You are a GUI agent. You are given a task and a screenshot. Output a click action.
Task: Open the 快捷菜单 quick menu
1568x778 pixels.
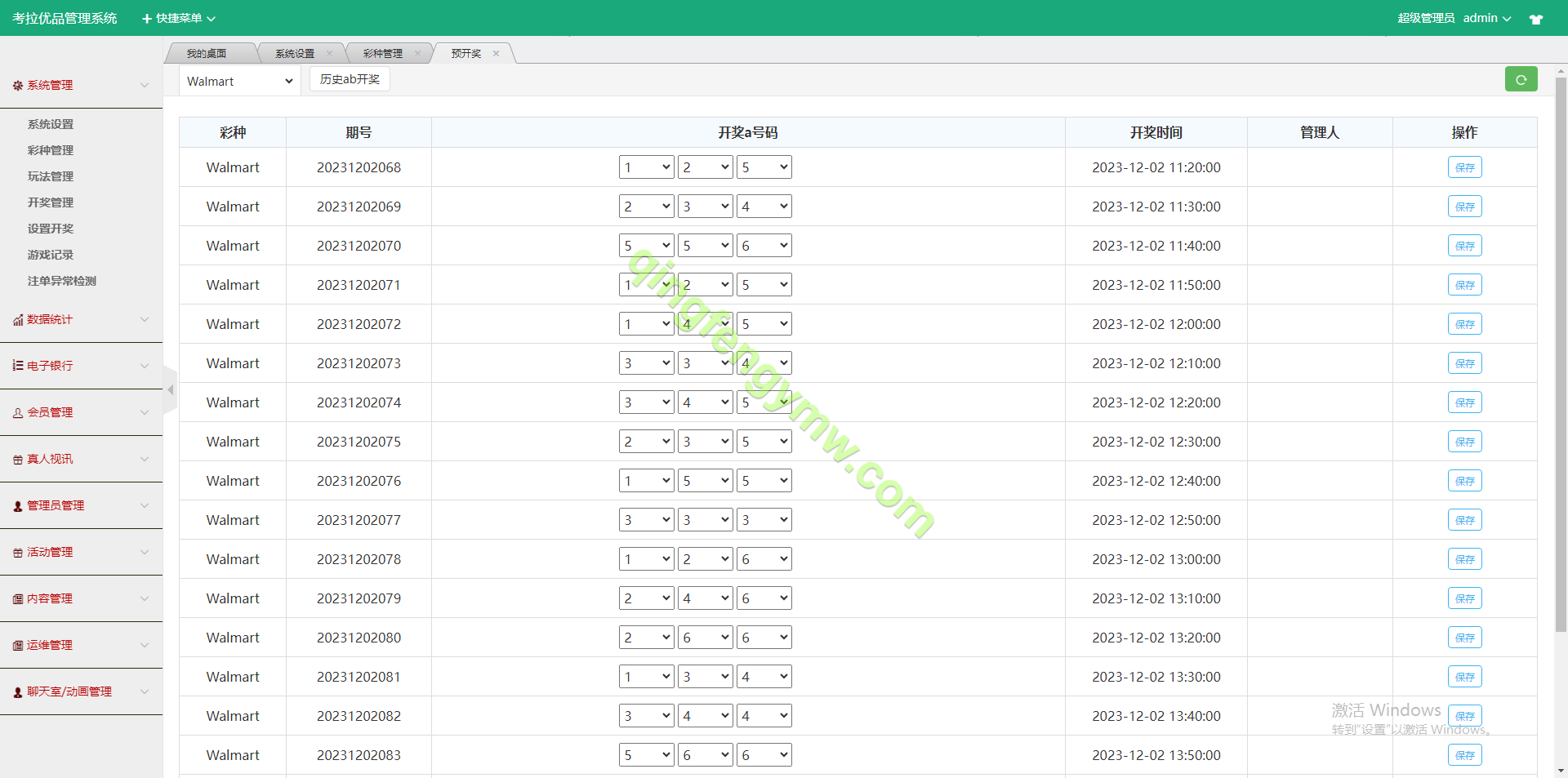tap(179, 18)
